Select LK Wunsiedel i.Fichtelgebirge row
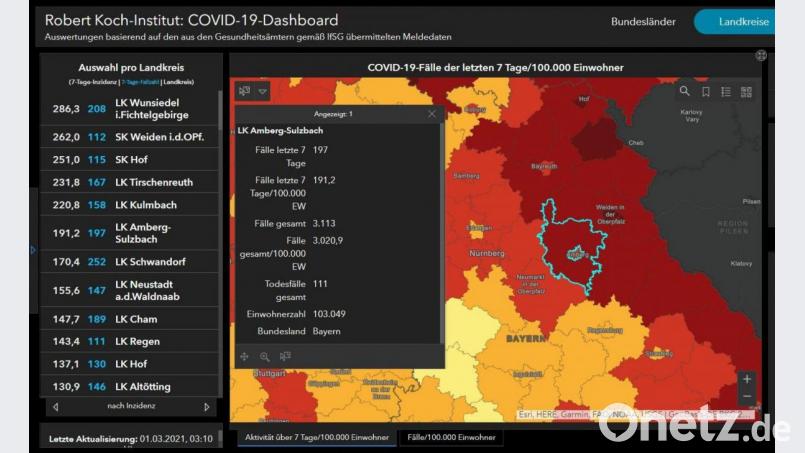Image resolution: width=805 pixels, height=453 pixels. coord(130,109)
